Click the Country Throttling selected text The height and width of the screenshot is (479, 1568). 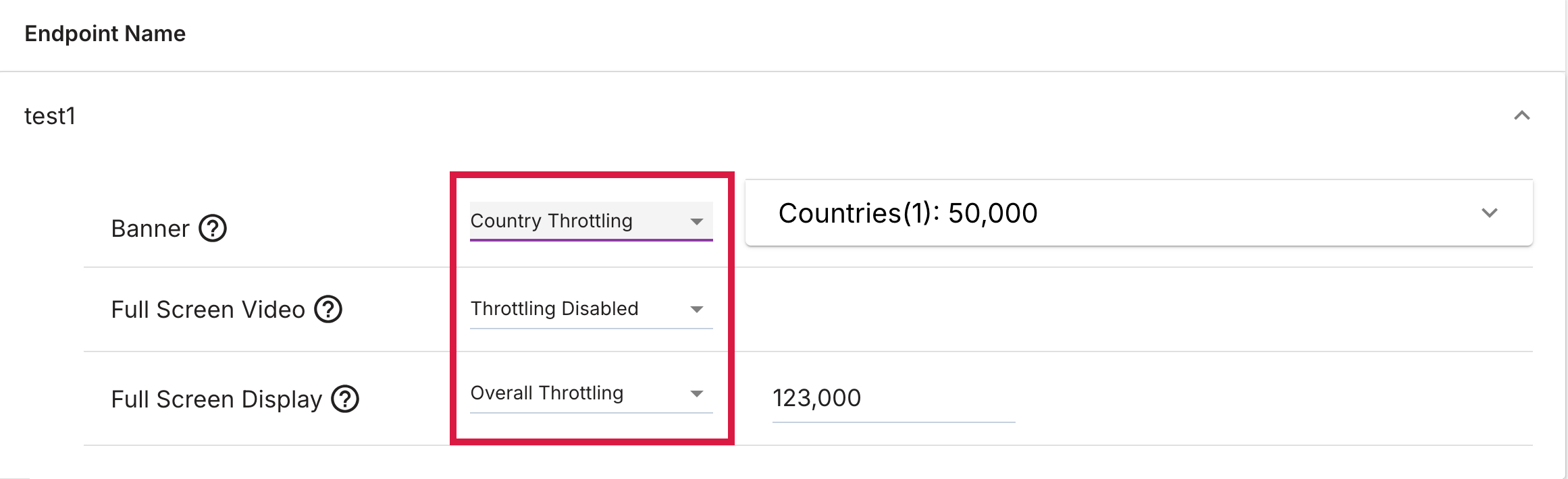[x=551, y=221]
